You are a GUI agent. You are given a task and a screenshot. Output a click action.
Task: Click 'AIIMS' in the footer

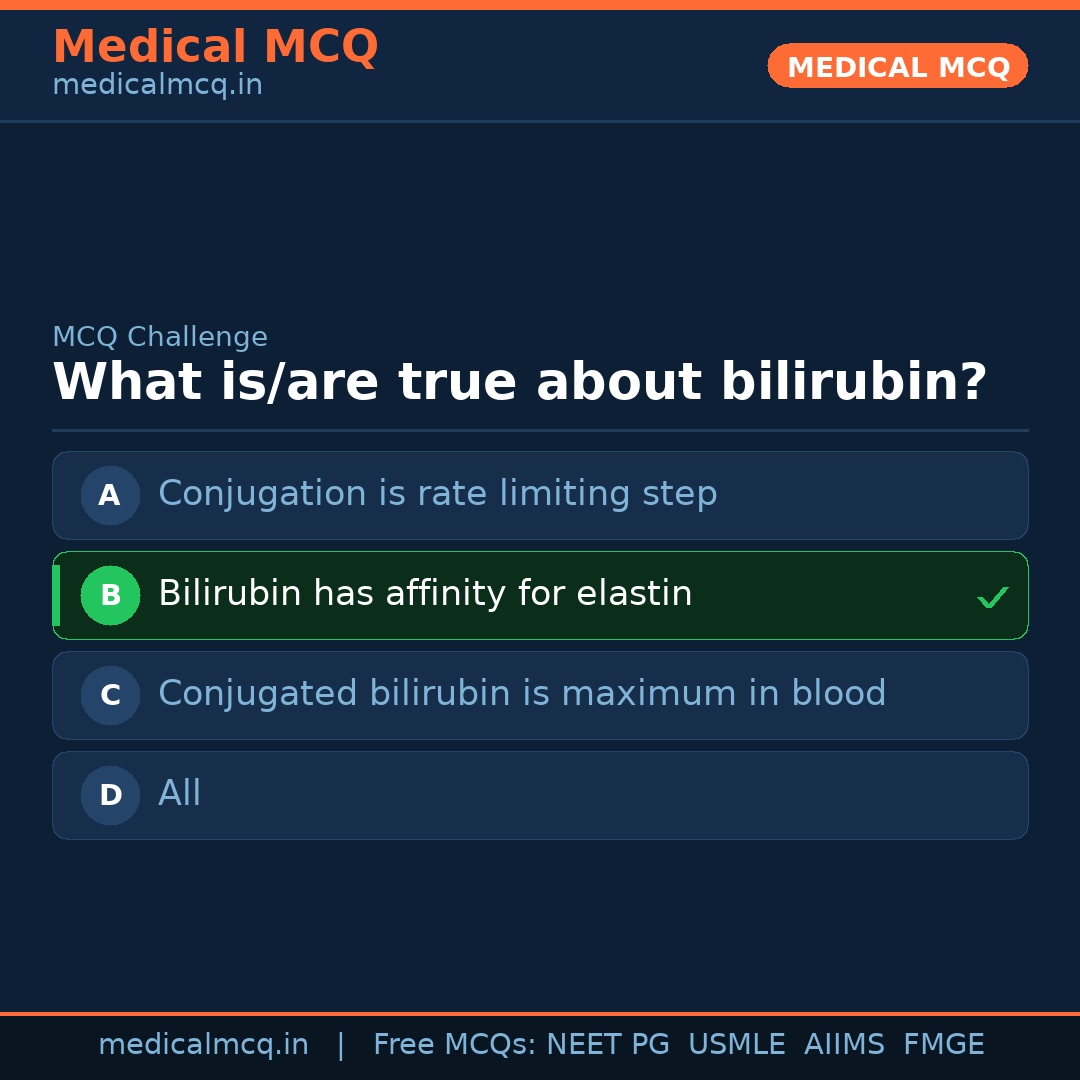point(844,1045)
